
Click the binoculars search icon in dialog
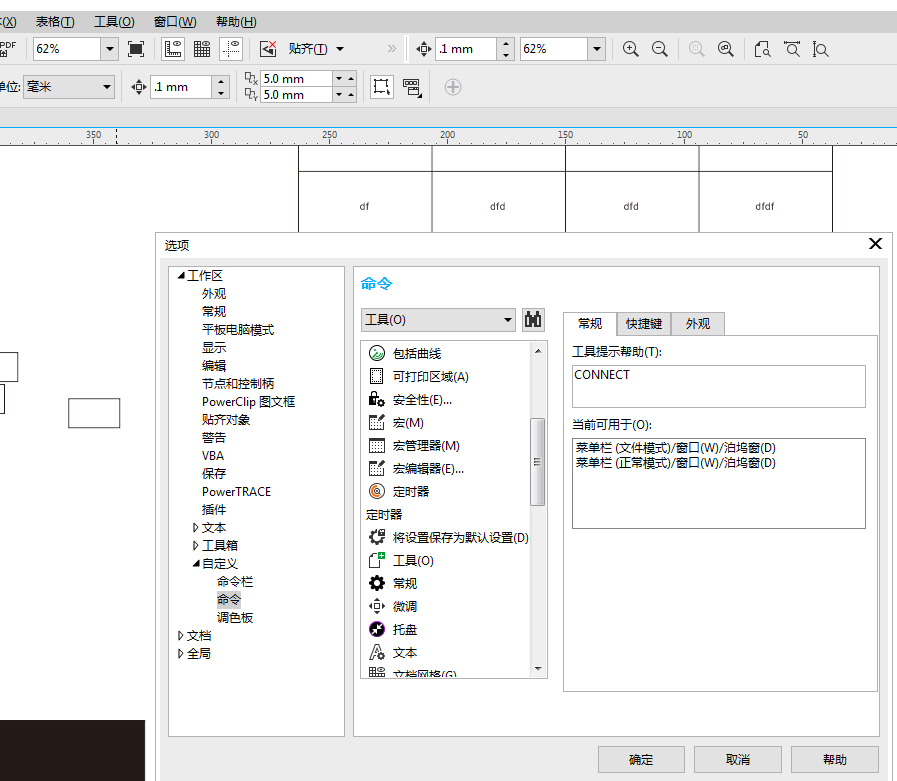pos(533,319)
